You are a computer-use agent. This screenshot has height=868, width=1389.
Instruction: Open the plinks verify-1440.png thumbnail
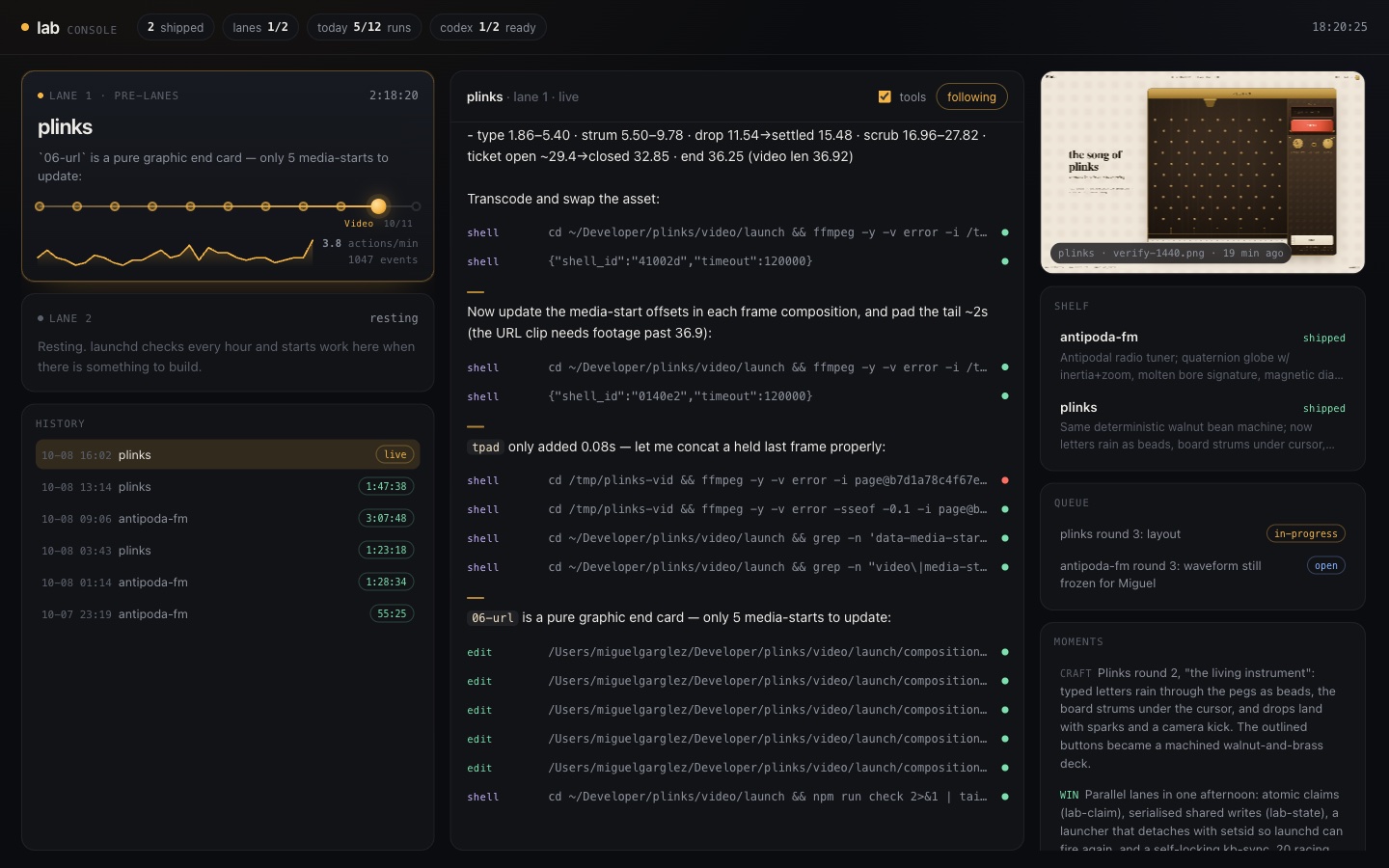coord(1203,172)
